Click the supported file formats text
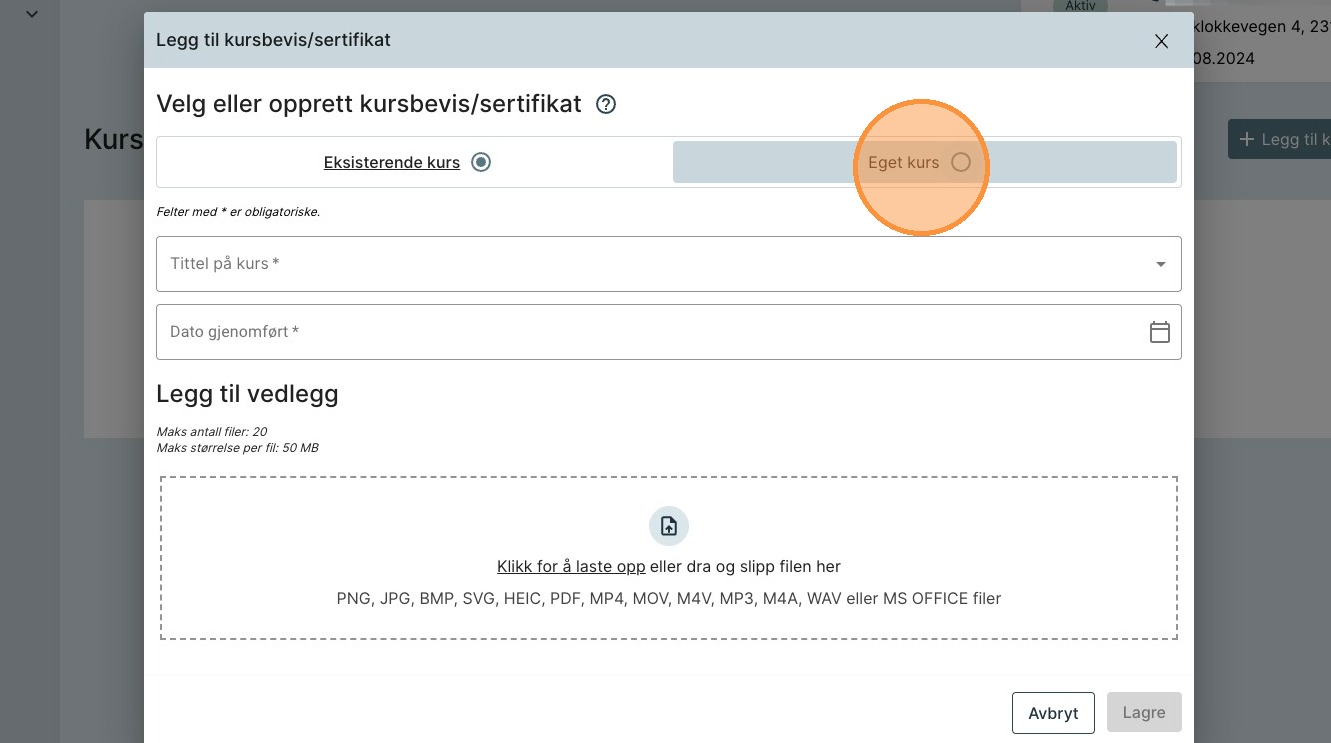This screenshot has width=1331, height=743. 668,599
